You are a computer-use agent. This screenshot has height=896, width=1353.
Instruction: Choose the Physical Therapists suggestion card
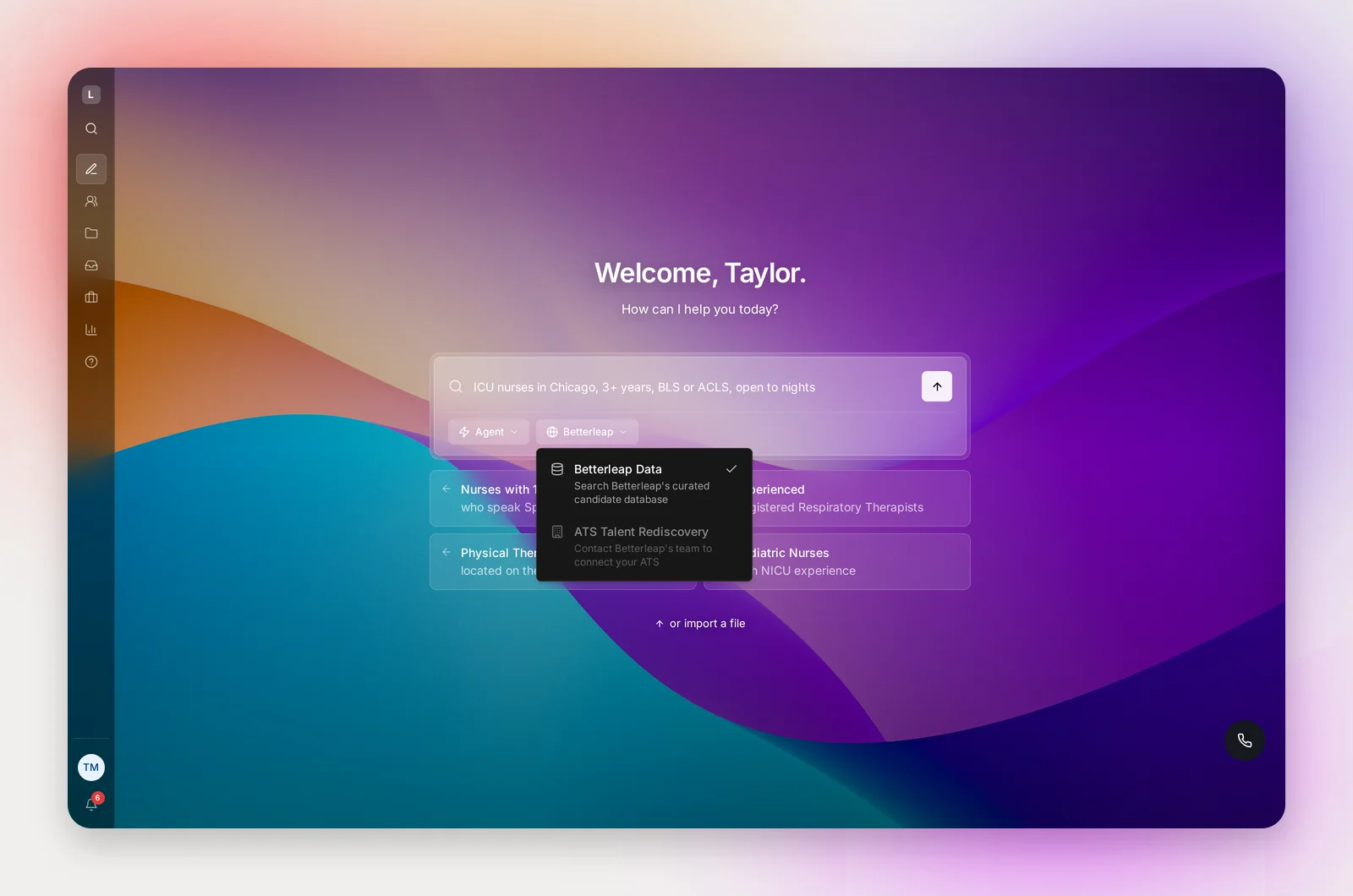coord(484,562)
